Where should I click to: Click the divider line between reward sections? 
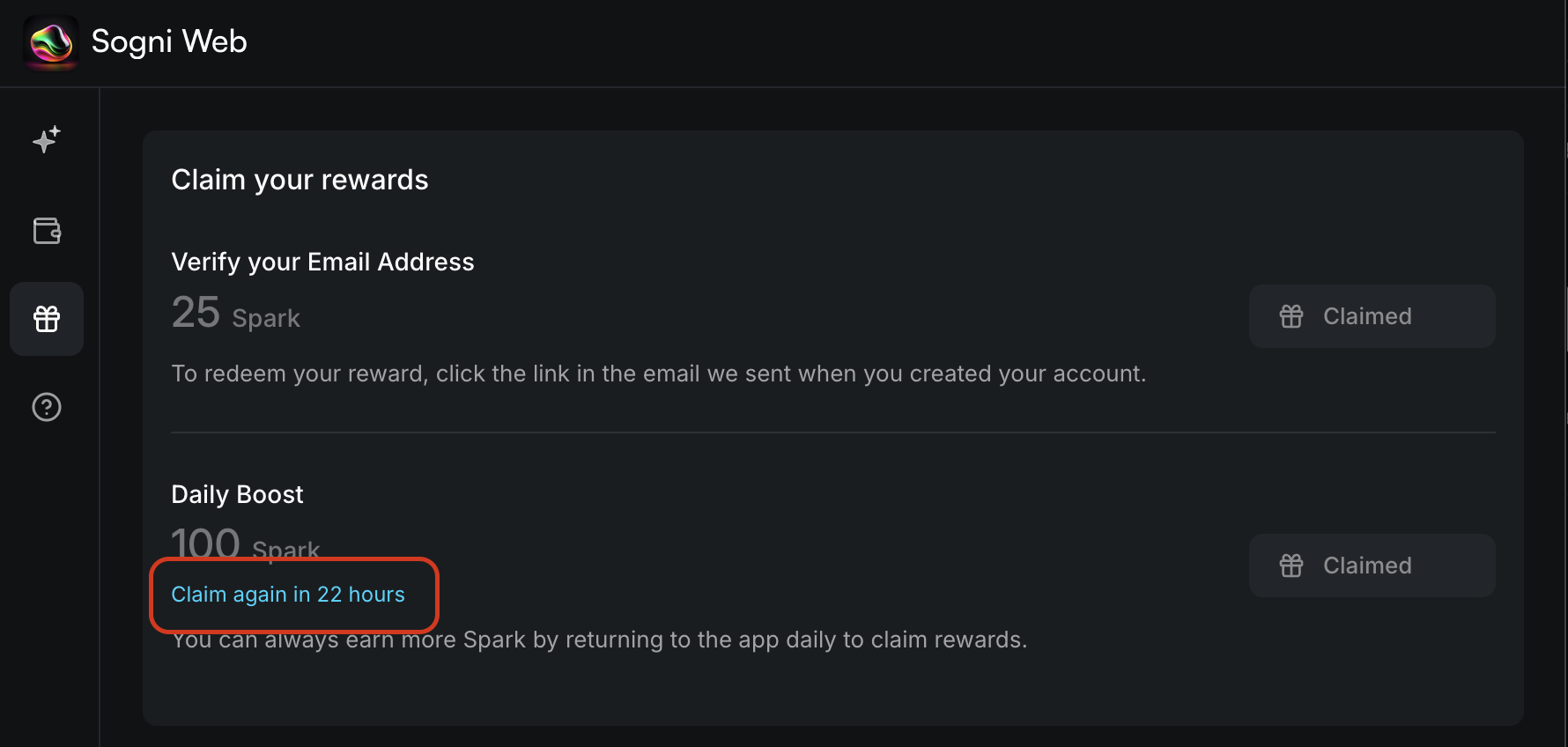832,433
